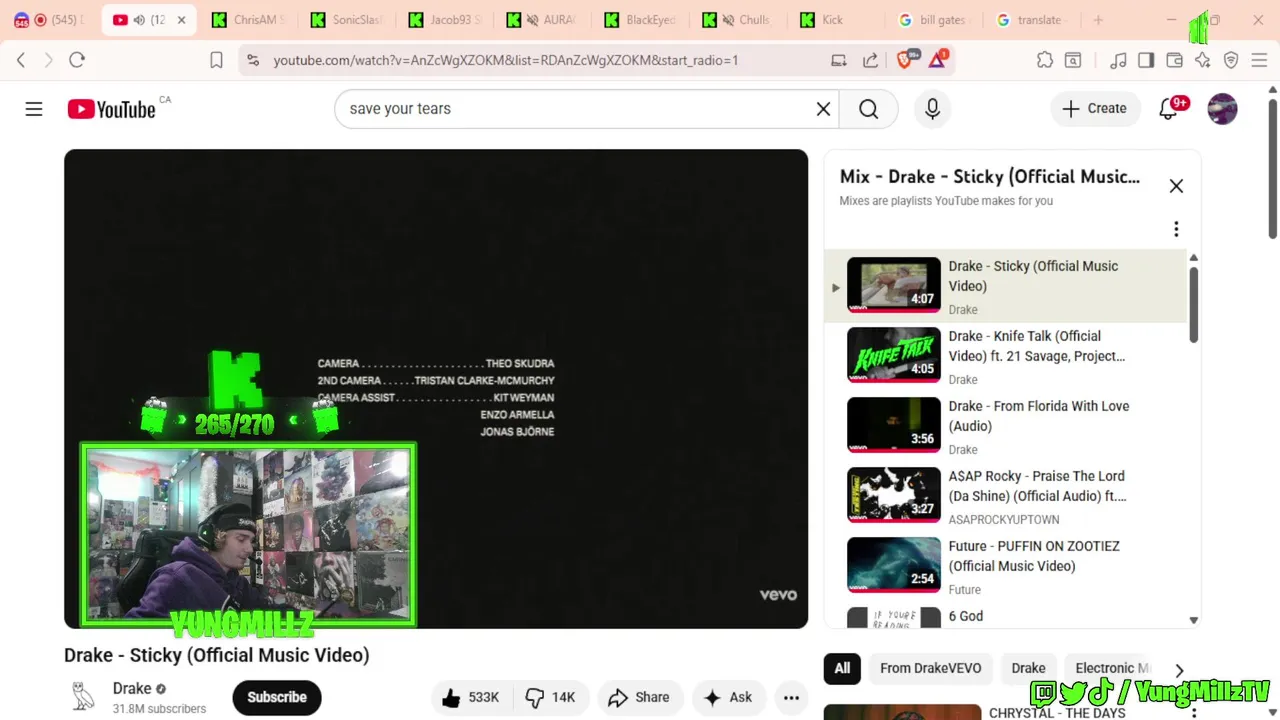Switch to ChrisAM Kick tab
This screenshot has height=720, width=1280.
[x=247, y=20]
